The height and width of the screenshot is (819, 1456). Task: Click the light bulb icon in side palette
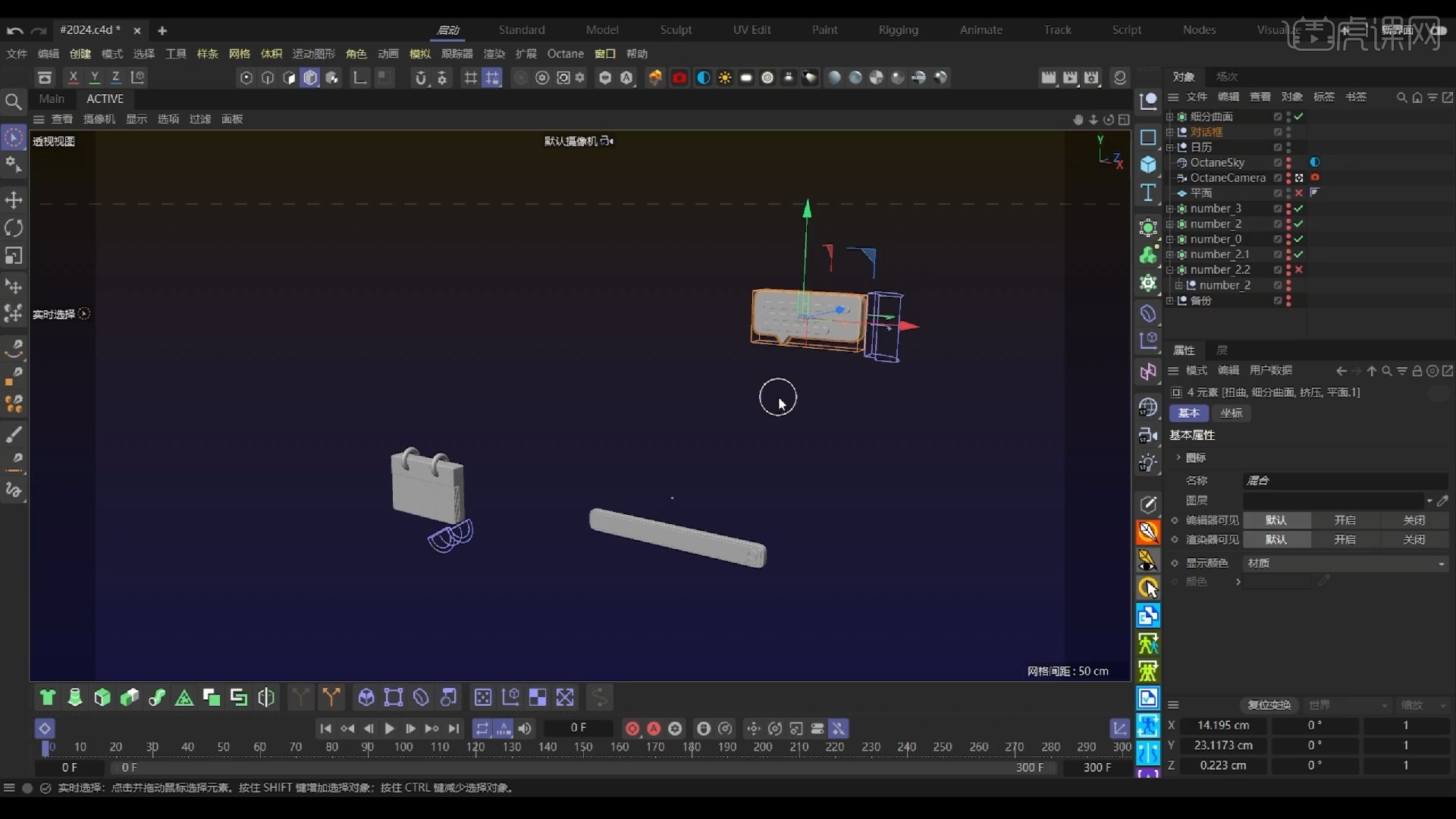pos(1148,463)
